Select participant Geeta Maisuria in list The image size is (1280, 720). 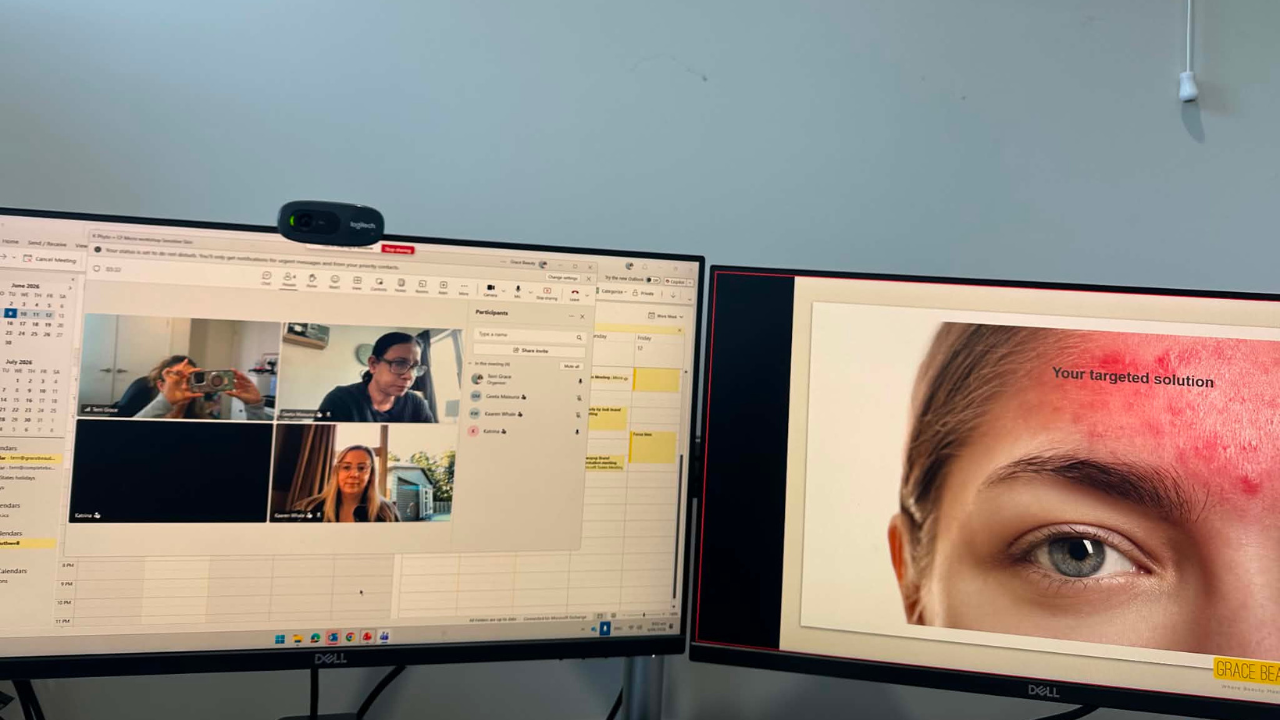tap(528, 397)
